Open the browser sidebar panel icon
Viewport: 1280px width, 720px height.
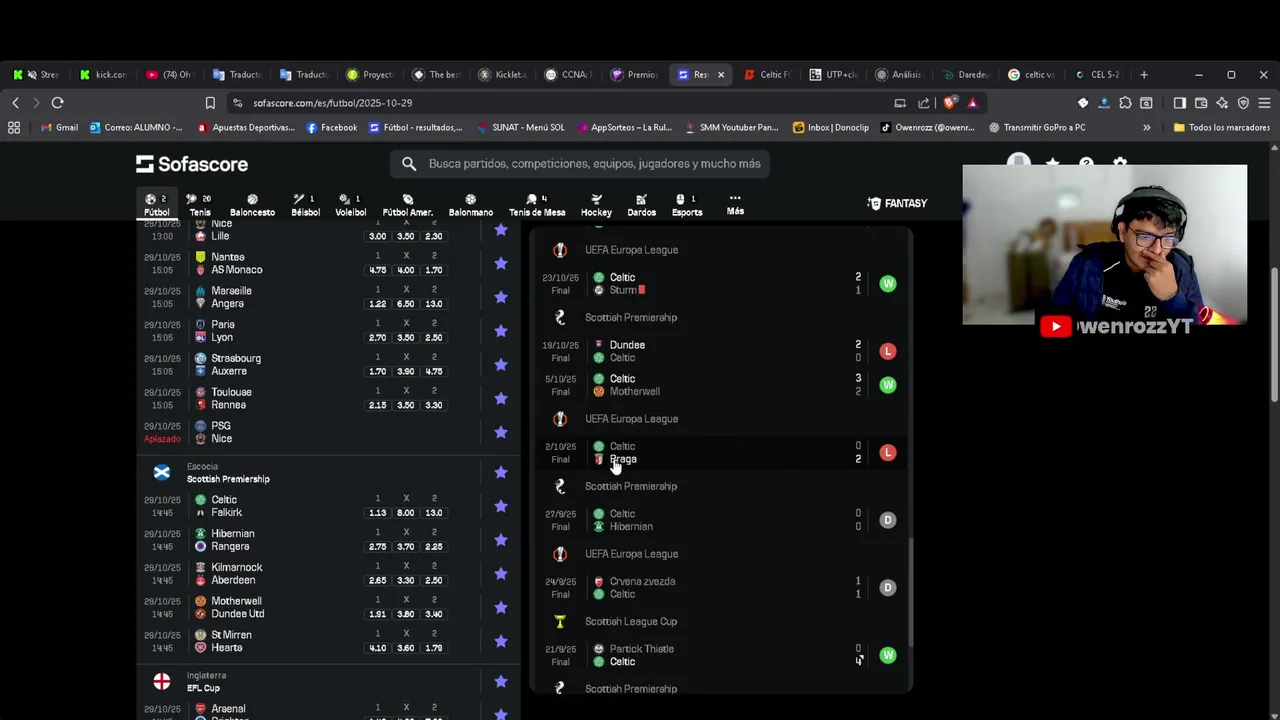(x=1179, y=103)
